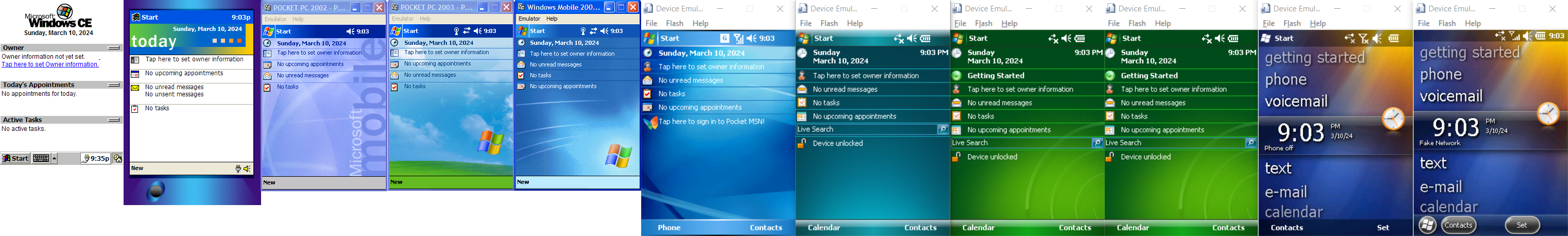The width and height of the screenshot is (1568, 236).
Task: Click the connectivity arrows icon in POCKET PC 2003
Action: coord(467,31)
